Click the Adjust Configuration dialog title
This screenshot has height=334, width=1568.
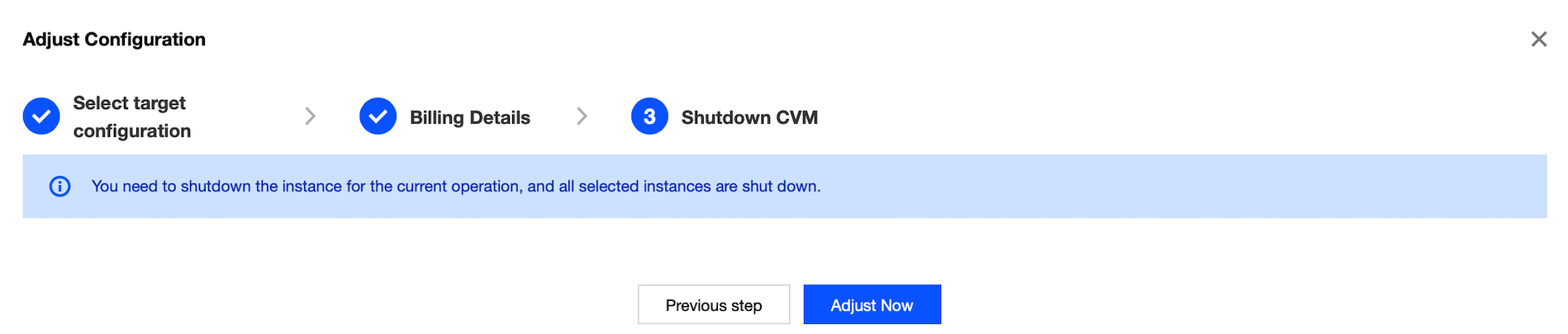coord(114,40)
